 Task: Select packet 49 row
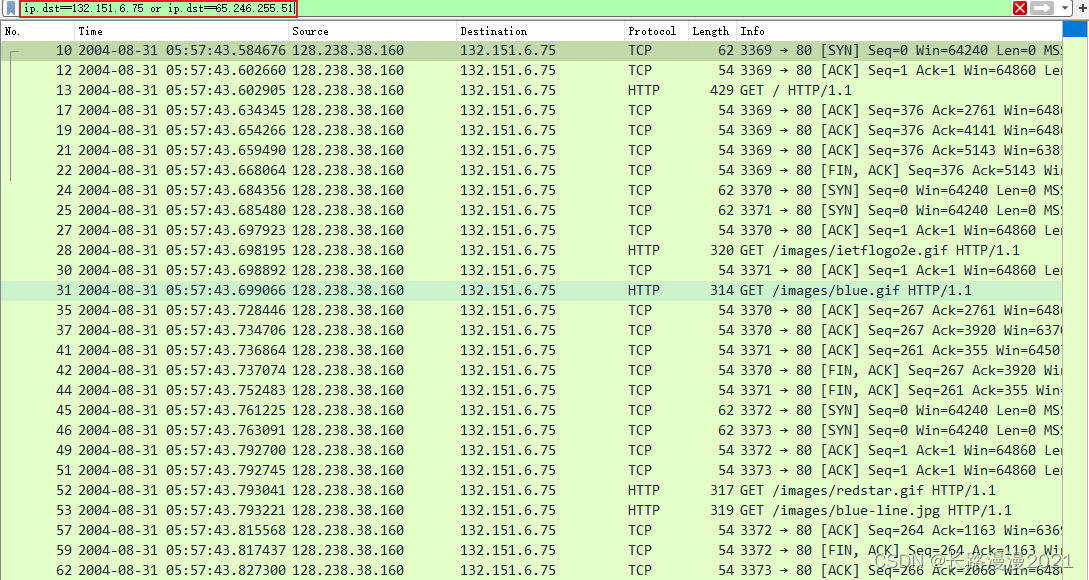531,450
